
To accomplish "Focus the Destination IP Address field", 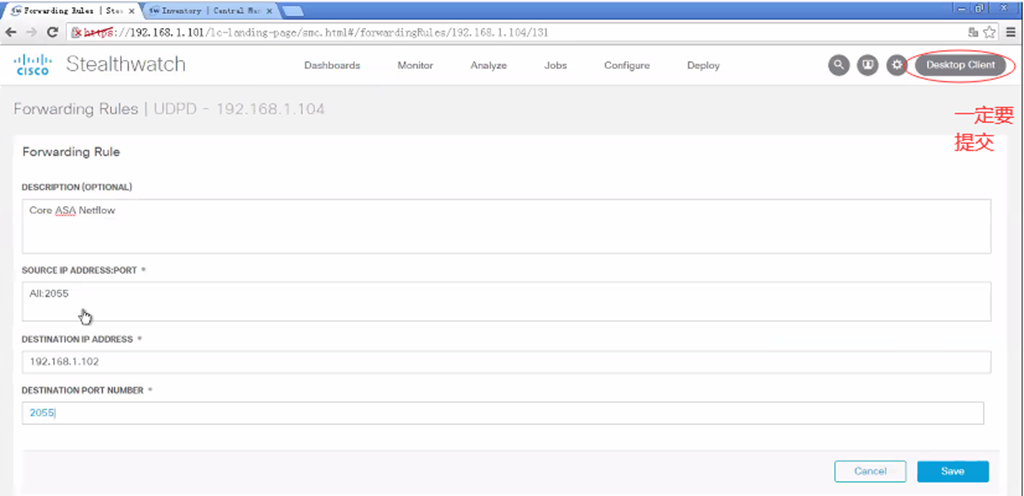I will tap(507, 362).
